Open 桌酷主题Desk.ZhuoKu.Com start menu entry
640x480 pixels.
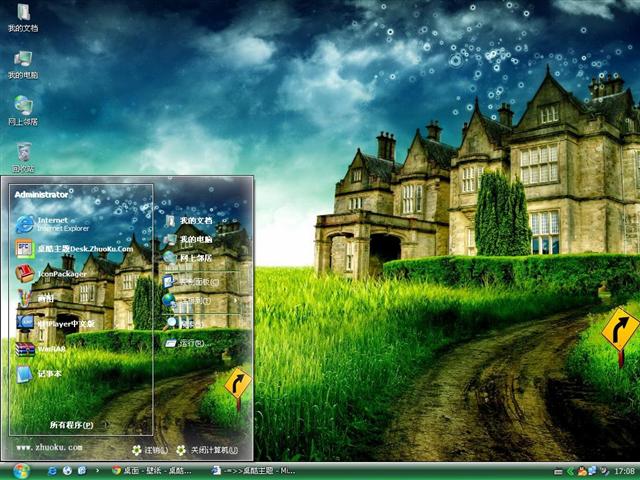point(74,249)
